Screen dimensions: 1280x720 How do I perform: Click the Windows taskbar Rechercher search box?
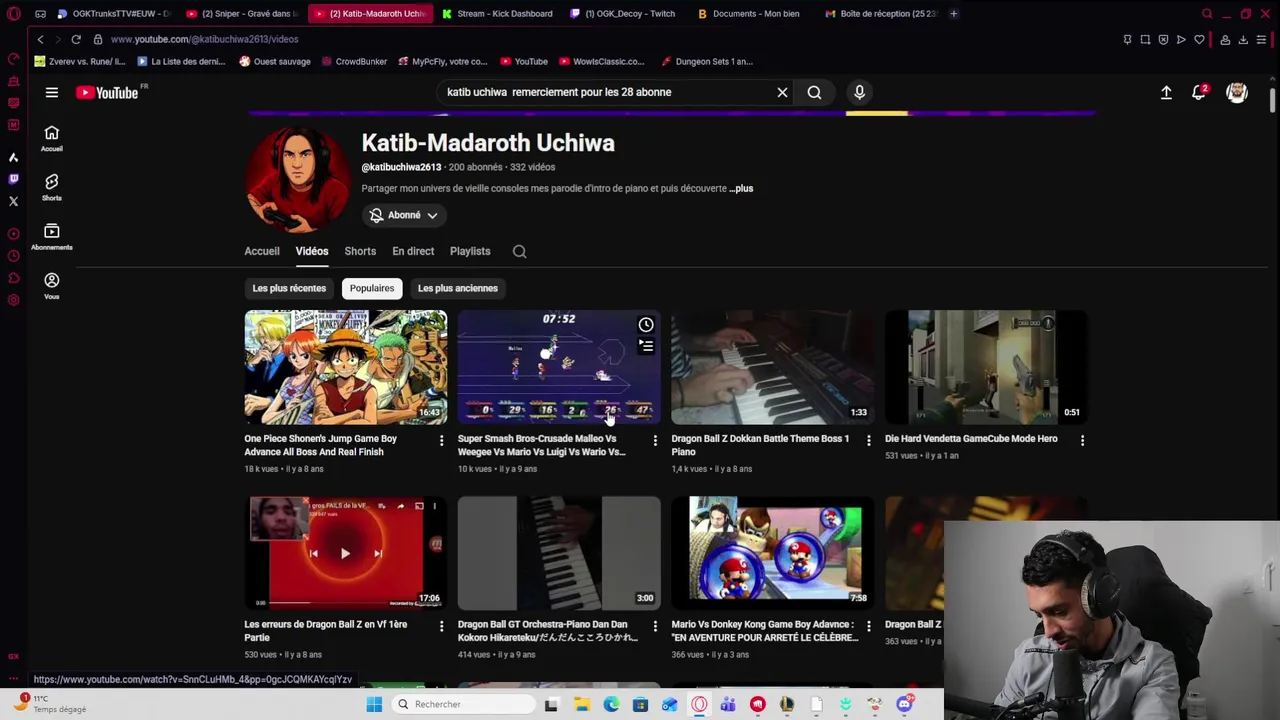point(463,704)
